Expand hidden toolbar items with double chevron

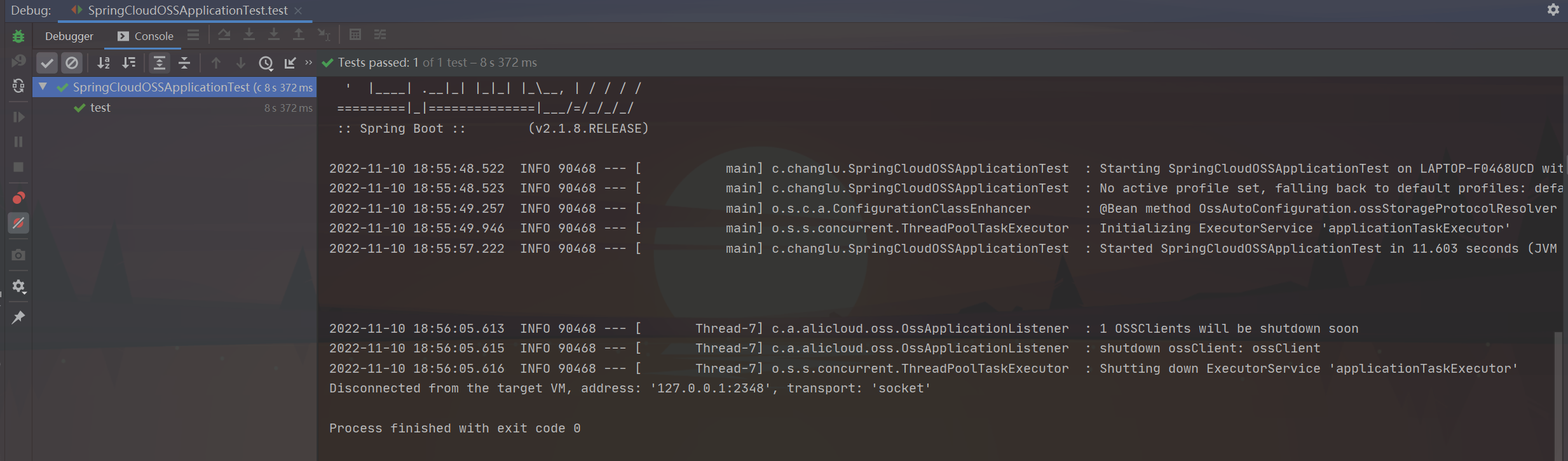point(309,62)
